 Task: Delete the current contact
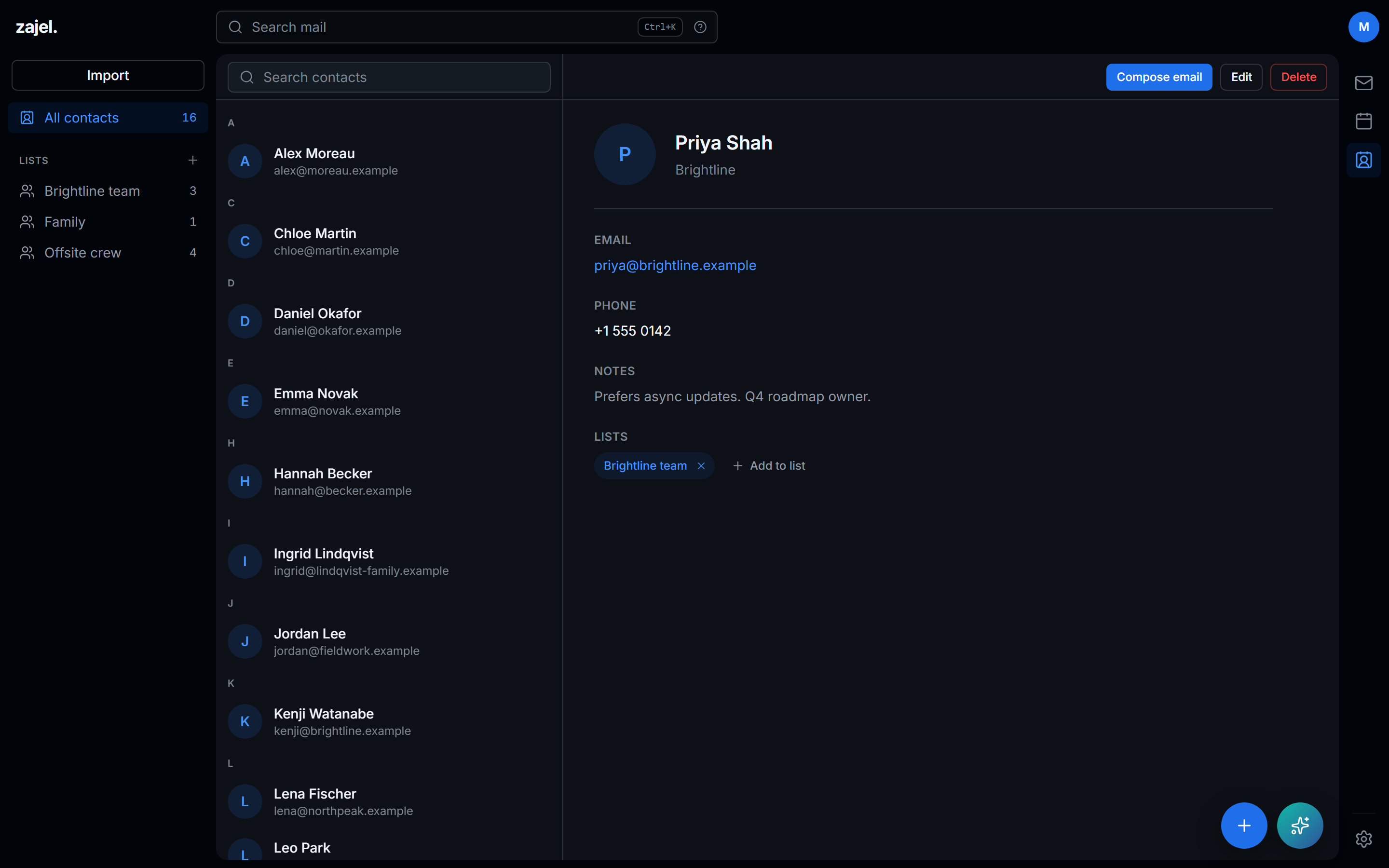(1298, 77)
